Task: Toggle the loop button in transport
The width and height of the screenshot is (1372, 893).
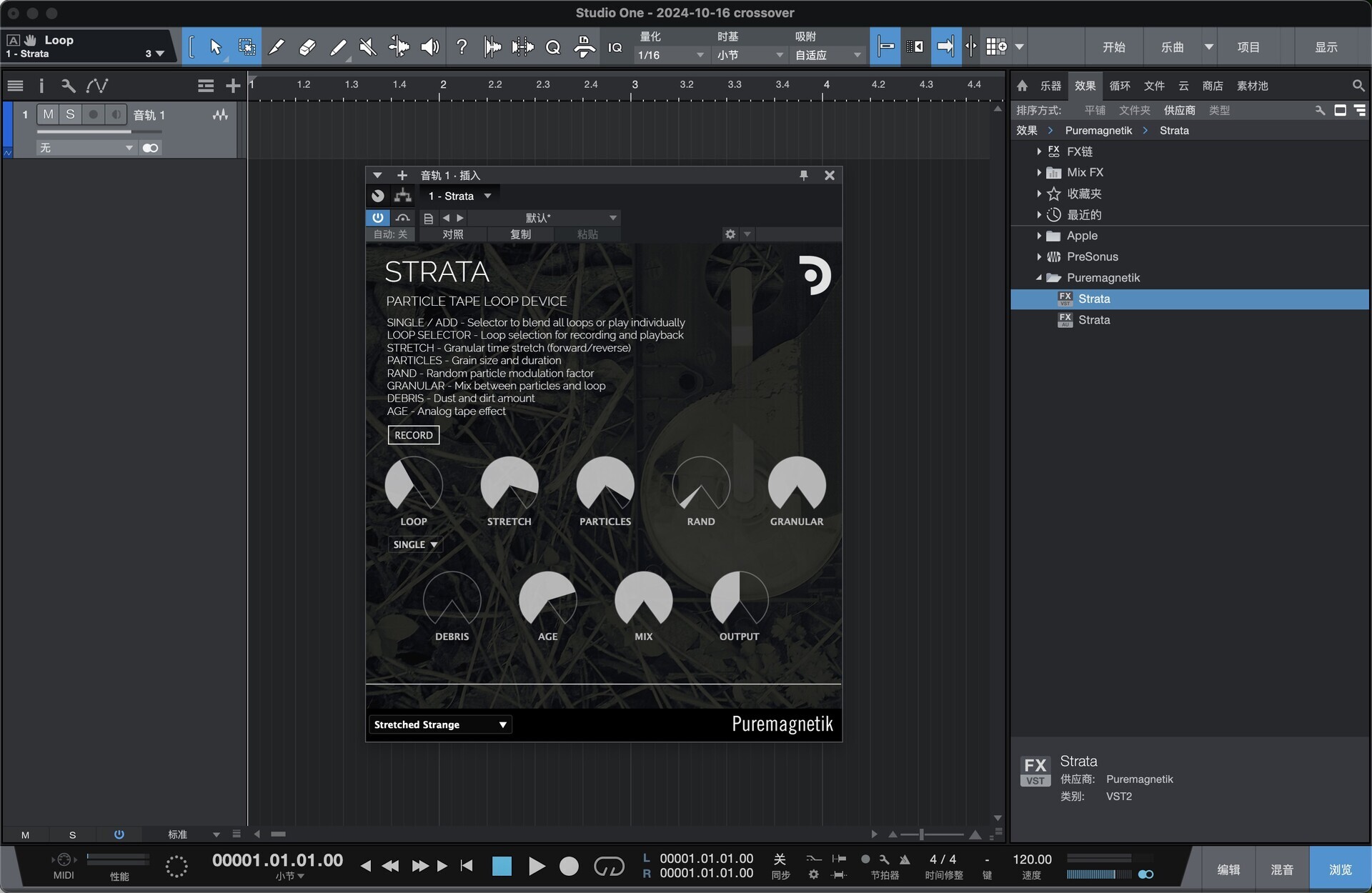Action: [x=609, y=866]
